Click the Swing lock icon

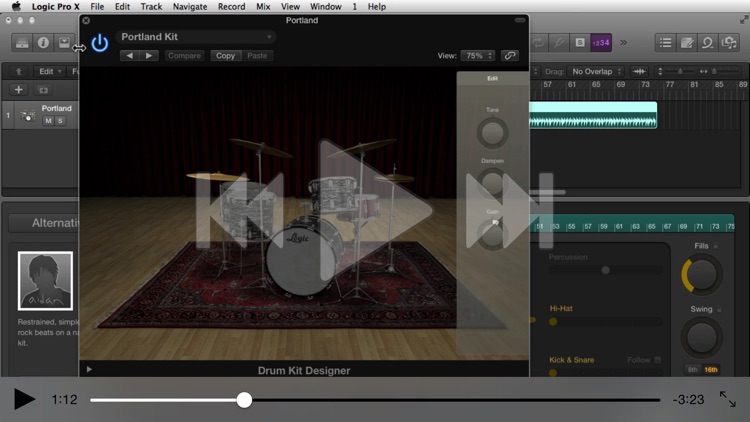click(719, 310)
